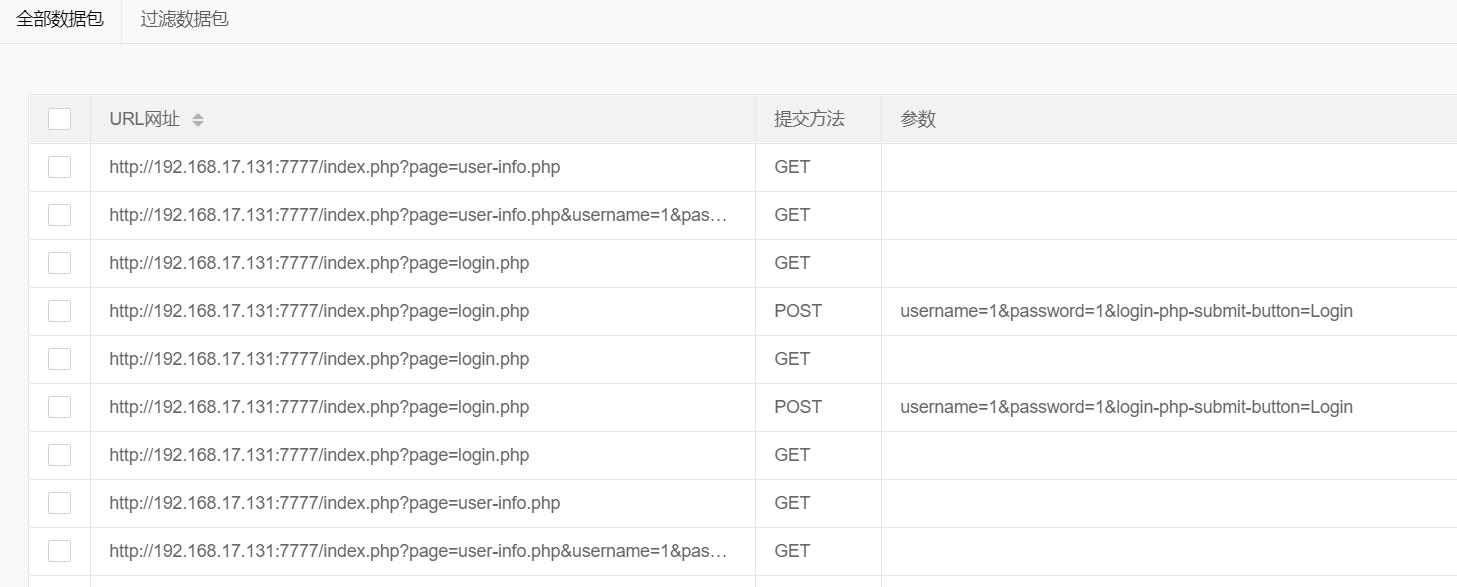This screenshot has width=1457, height=587.
Task: Check the topmost user-info.php row's checkbox
Action: click(x=60, y=167)
